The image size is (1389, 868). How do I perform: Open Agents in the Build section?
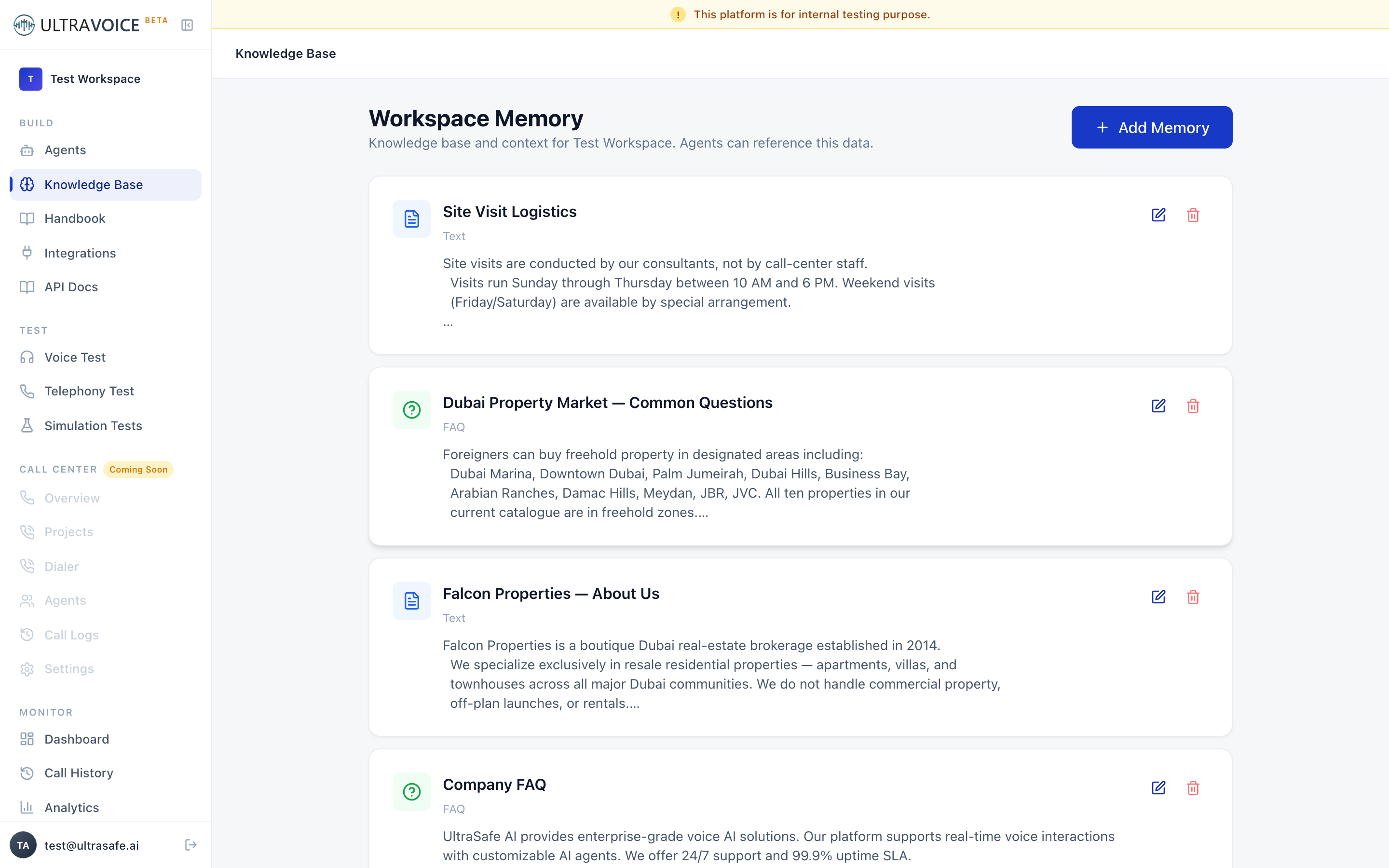pyautogui.click(x=106, y=150)
